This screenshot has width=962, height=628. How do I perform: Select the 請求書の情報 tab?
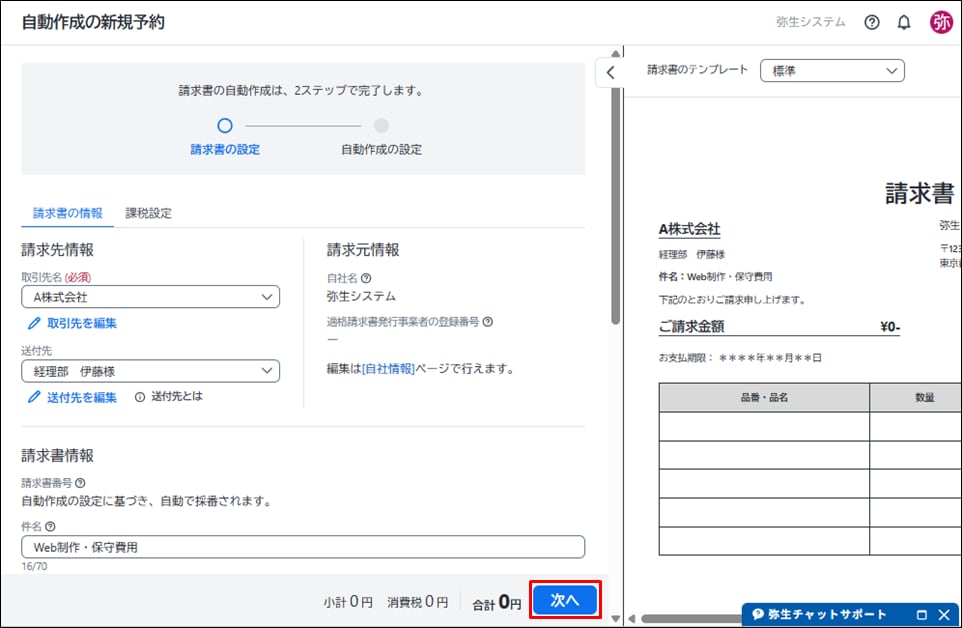(x=67, y=213)
